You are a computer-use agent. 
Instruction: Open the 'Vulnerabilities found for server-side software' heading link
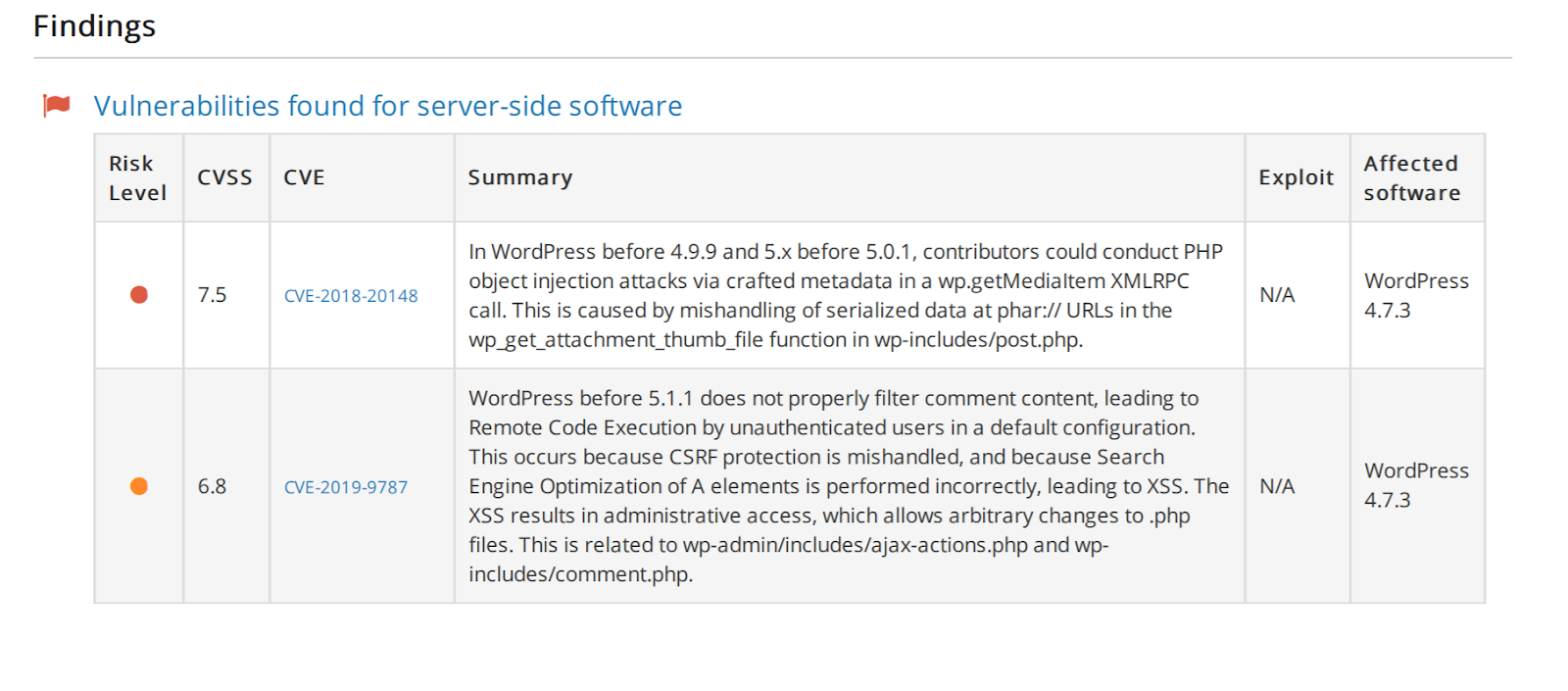coord(388,106)
